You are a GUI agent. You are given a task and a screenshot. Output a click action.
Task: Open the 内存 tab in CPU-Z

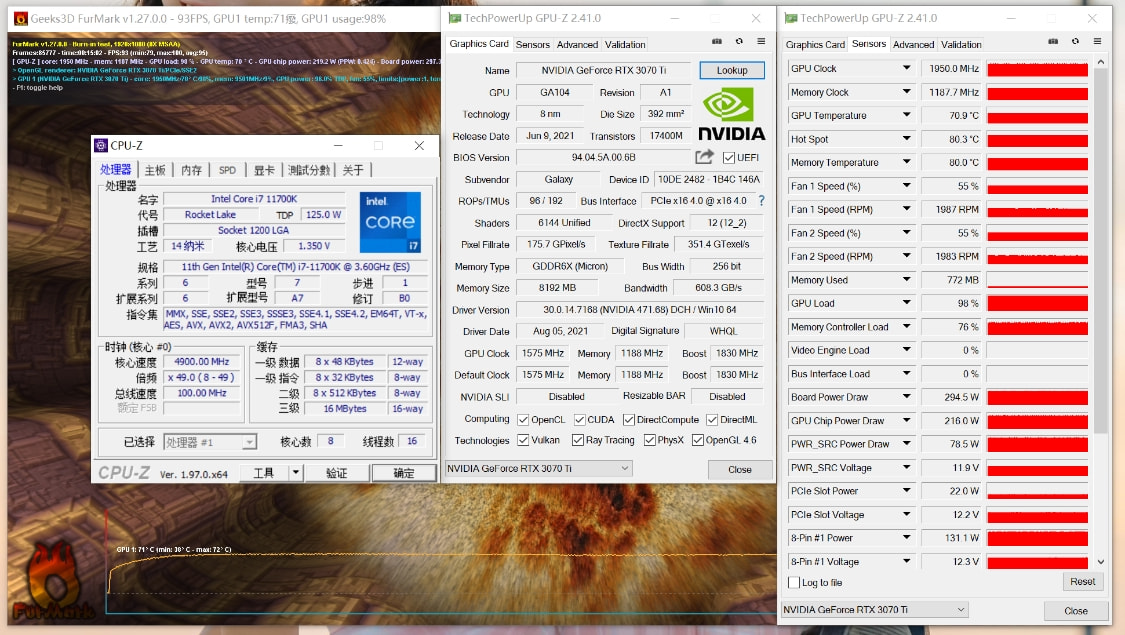click(x=191, y=170)
